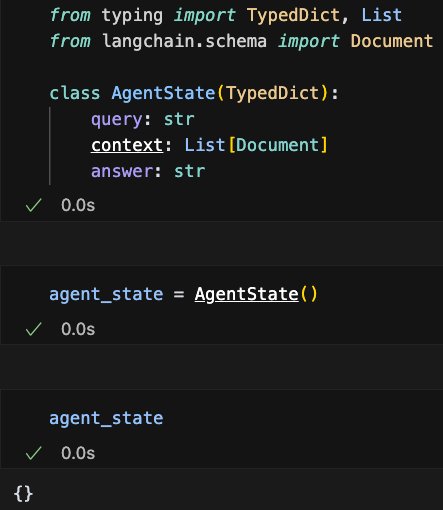Click '0.0s' execution time of the assignment cell
Viewport: 443px width, 510px height.
[x=78, y=329]
